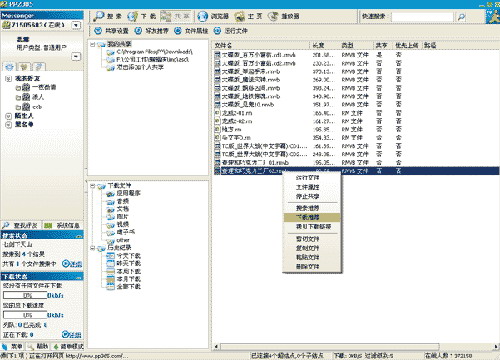This screenshot has height=360, width=500.
Task: Select the 音频 audio category folder
Action: click(x=118, y=201)
